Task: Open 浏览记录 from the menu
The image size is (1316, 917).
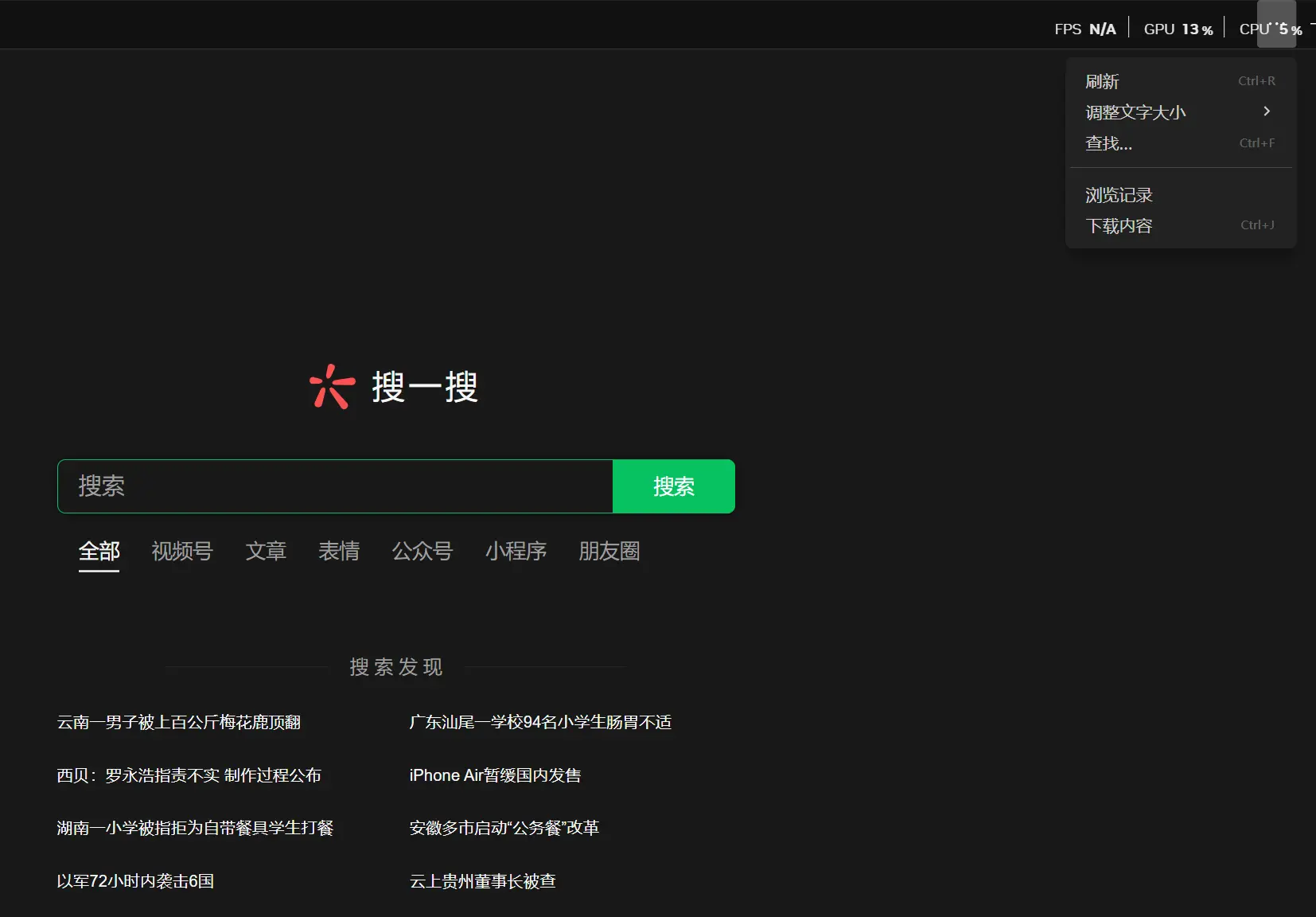Action: coord(1119,195)
